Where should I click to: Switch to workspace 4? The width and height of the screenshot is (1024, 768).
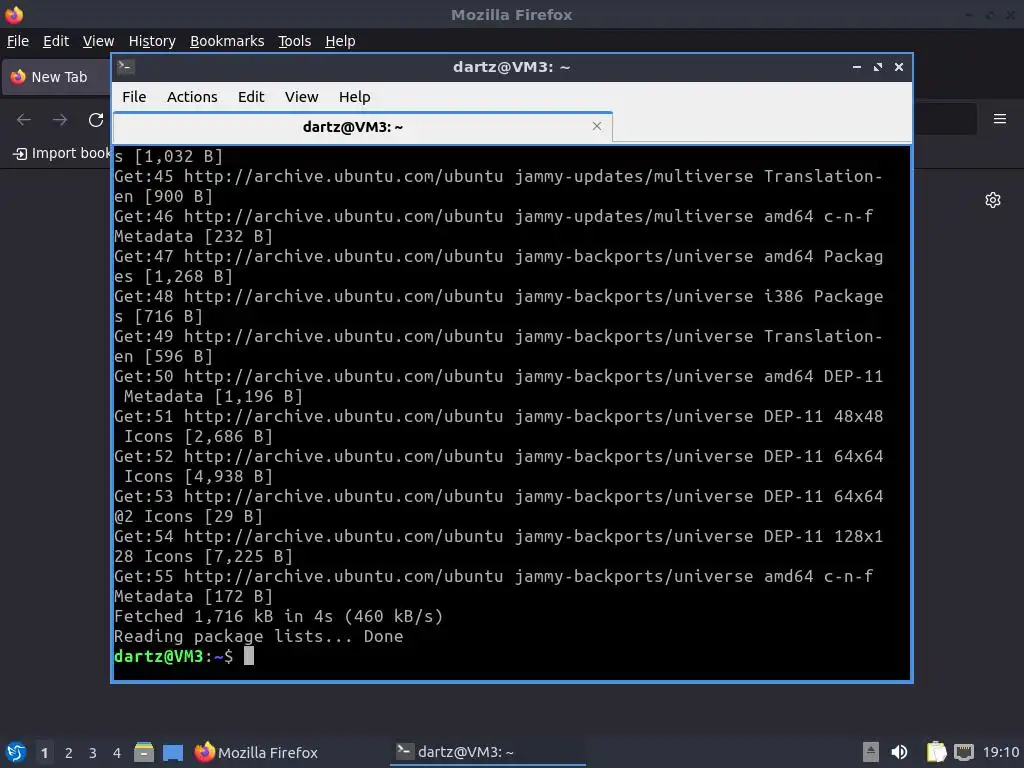[117, 753]
